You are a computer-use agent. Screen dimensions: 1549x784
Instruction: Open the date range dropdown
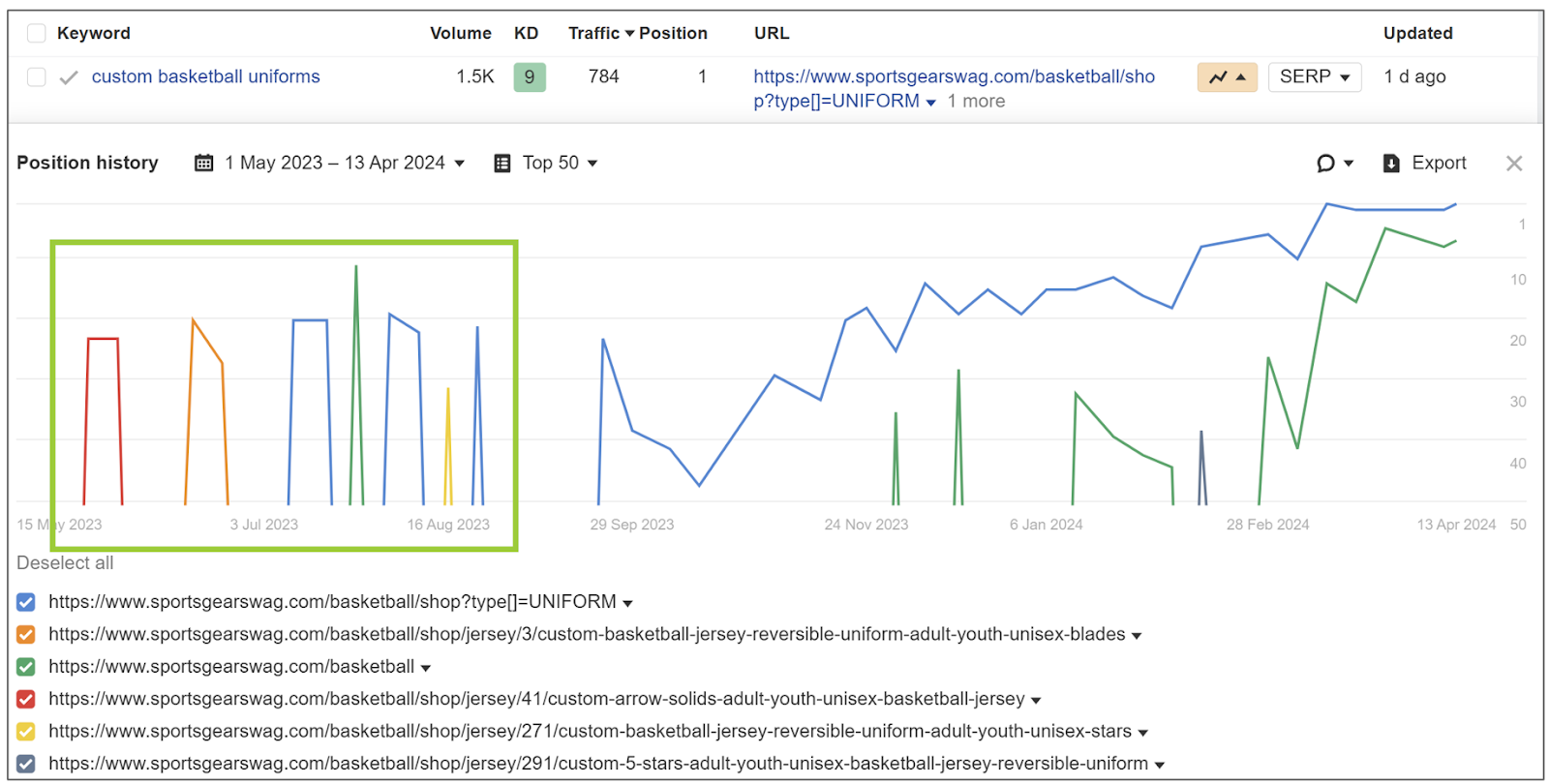click(x=344, y=163)
